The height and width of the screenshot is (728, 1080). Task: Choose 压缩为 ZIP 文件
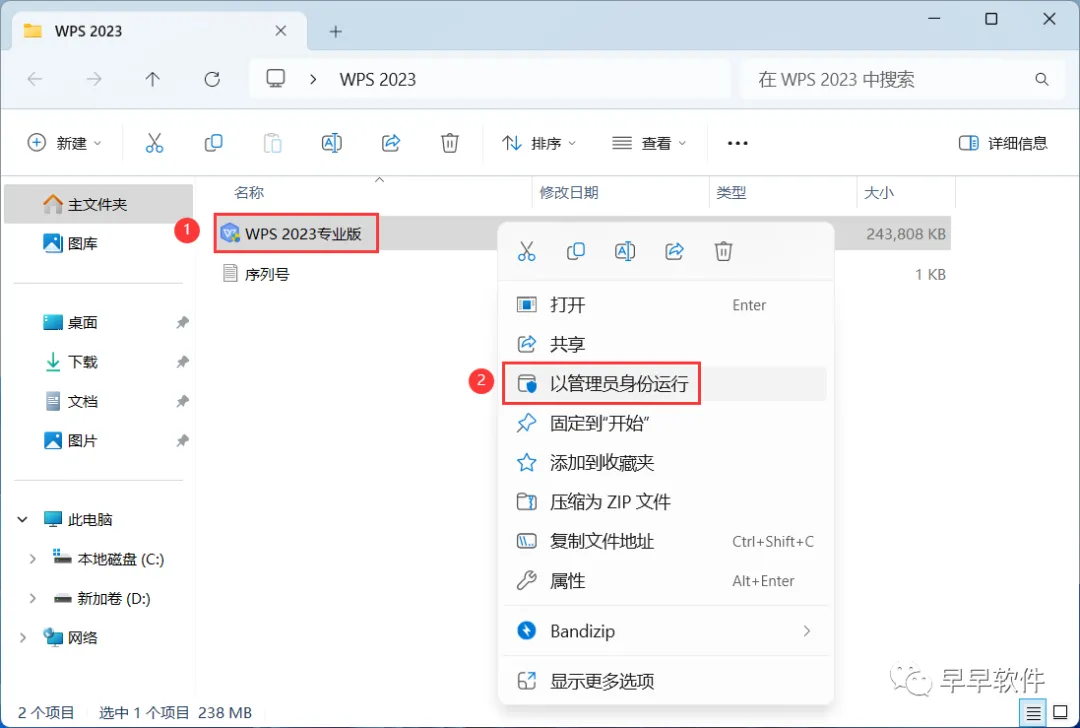(665, 501)
